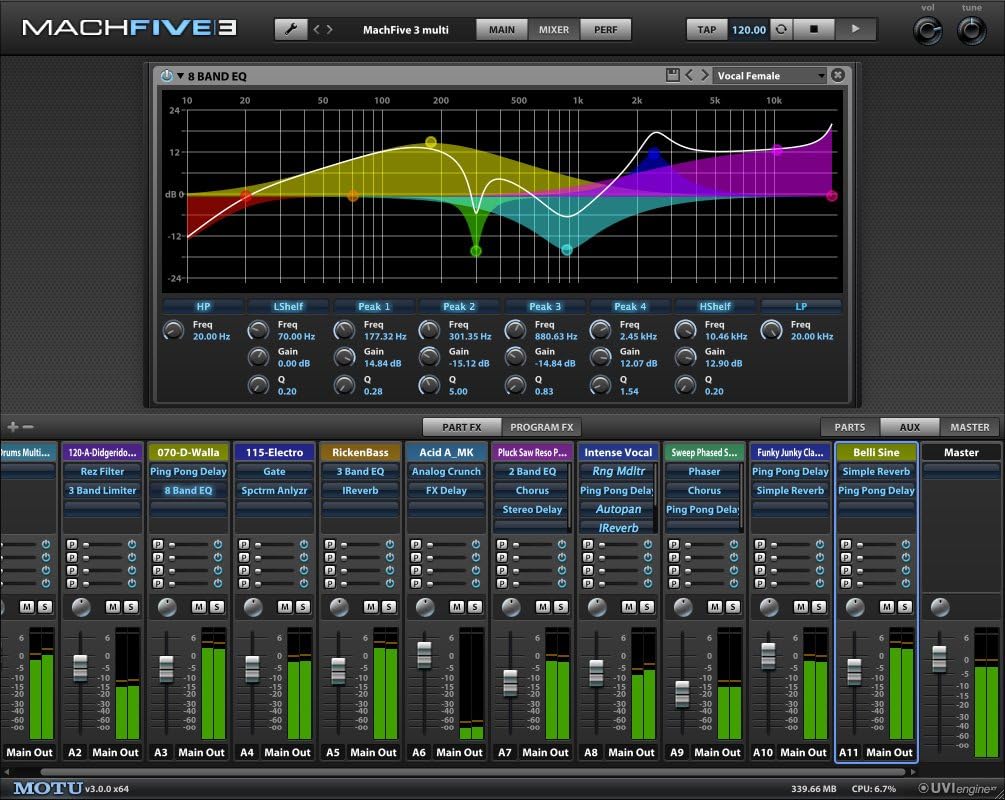Turn the tune knob at the top right
The height and width of the screenshot is (800, 1005).
point(969,31)
